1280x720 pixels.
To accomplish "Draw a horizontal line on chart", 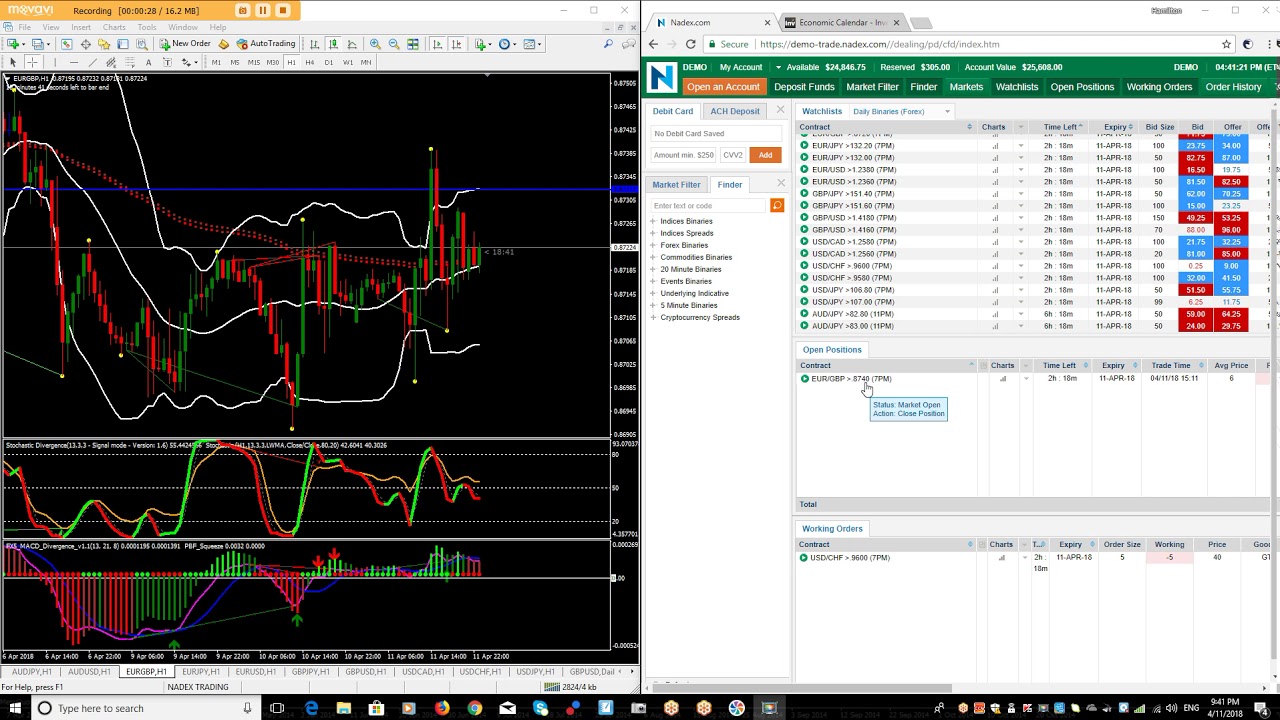I will [74, 62].
